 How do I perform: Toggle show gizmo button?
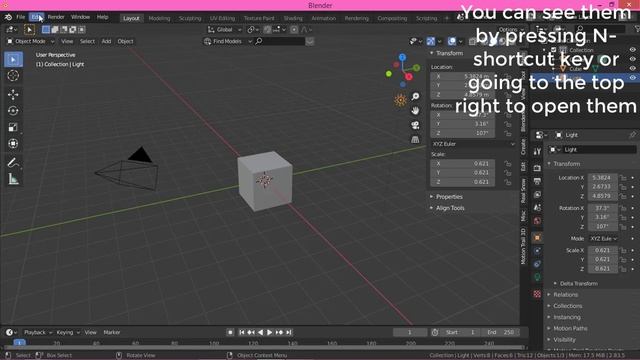point(431,41)
